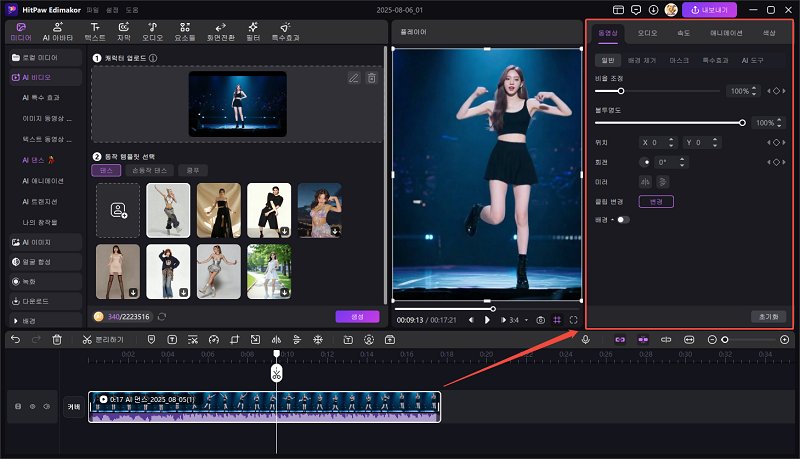Select the 손동작 댄스 template filter
The image size is (800, 459).
(149, 170)
